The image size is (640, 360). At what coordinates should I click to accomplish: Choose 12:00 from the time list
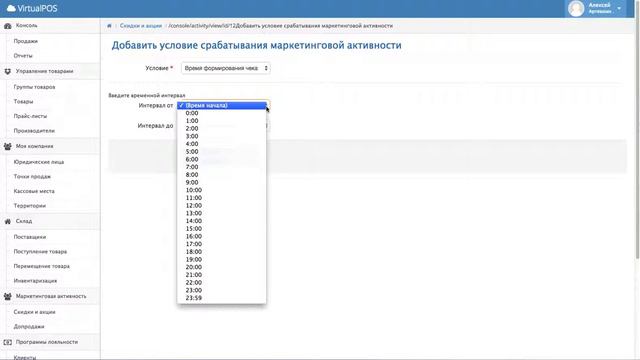click(x=222, y=206)
